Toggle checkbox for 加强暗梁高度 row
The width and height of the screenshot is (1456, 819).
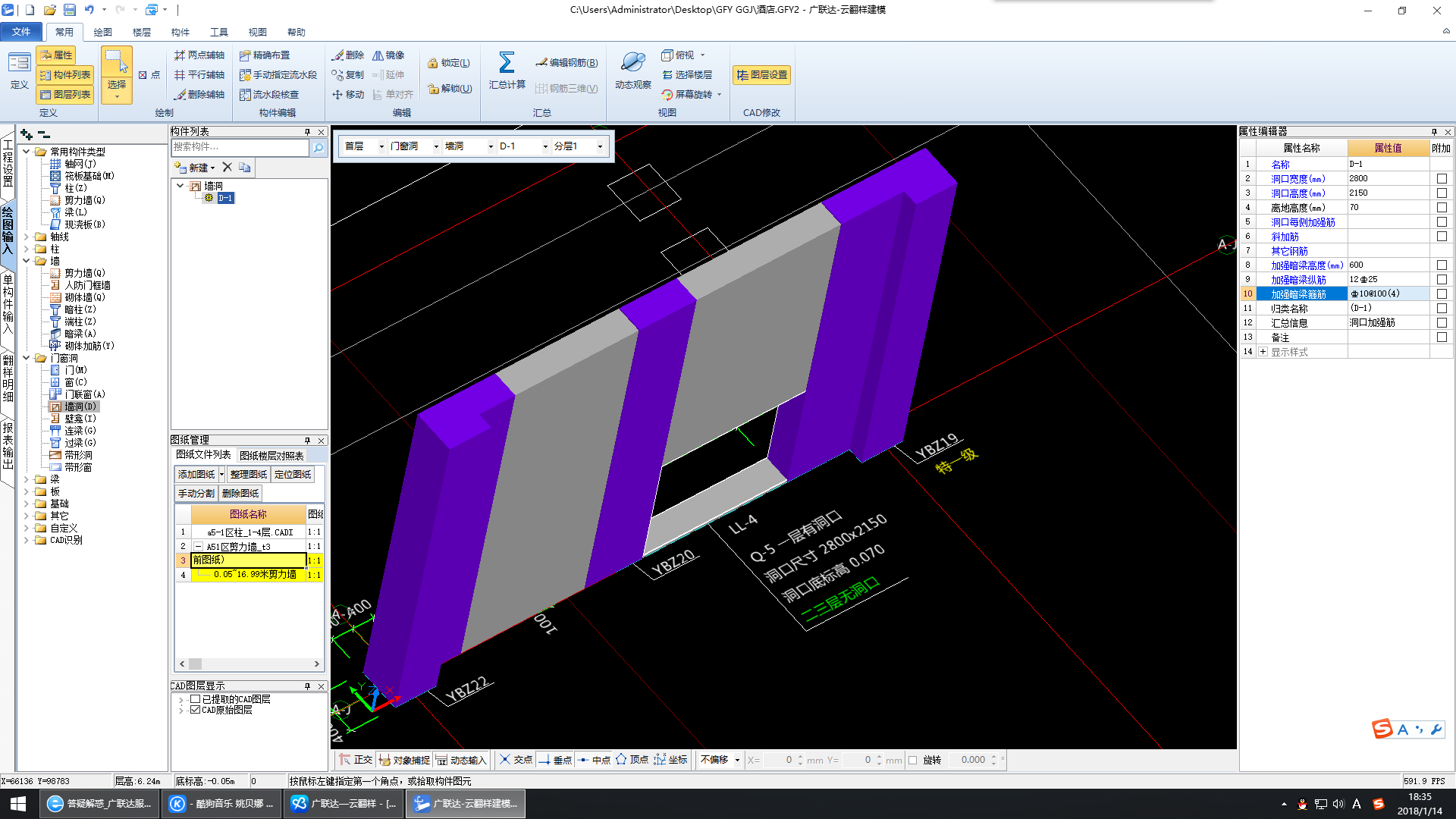1442,265
